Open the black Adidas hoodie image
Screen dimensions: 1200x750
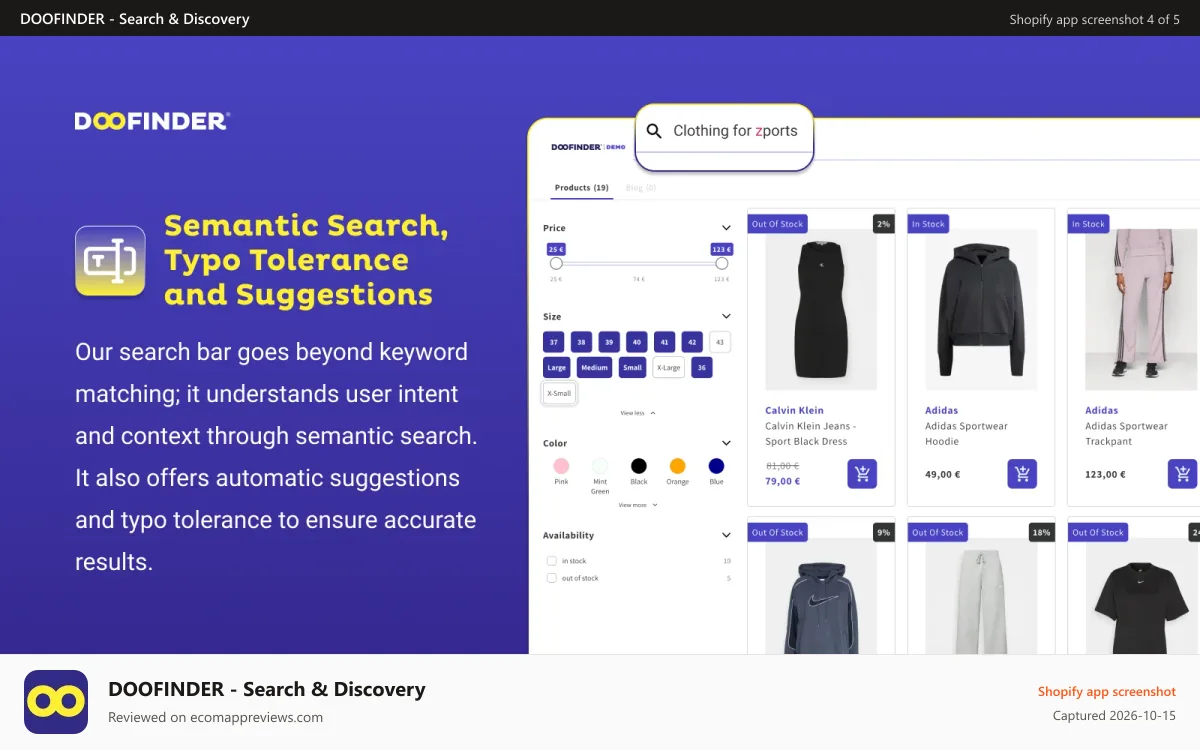[981, 309]
